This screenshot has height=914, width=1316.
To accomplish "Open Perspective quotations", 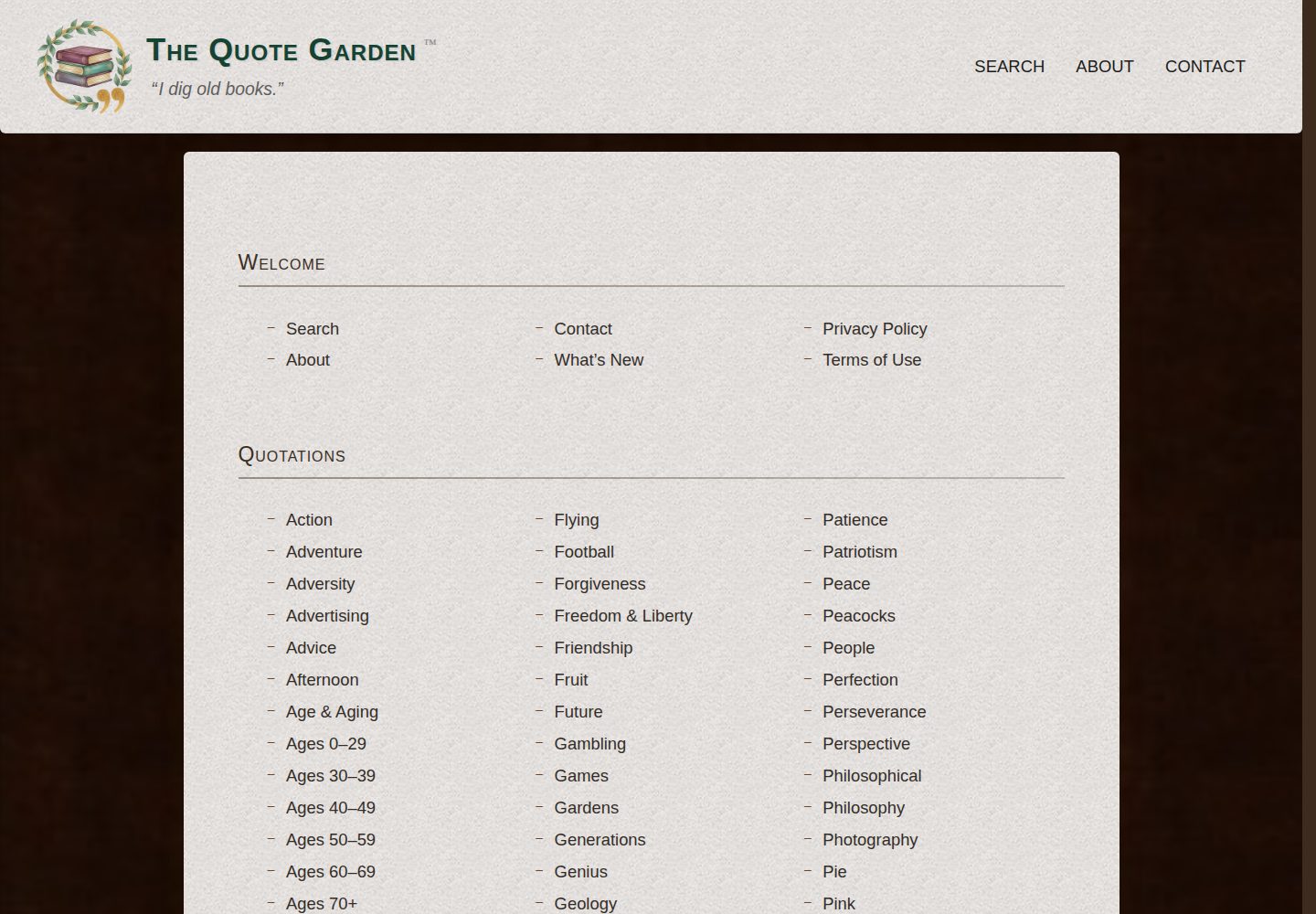I will click(x=866, y=744).
